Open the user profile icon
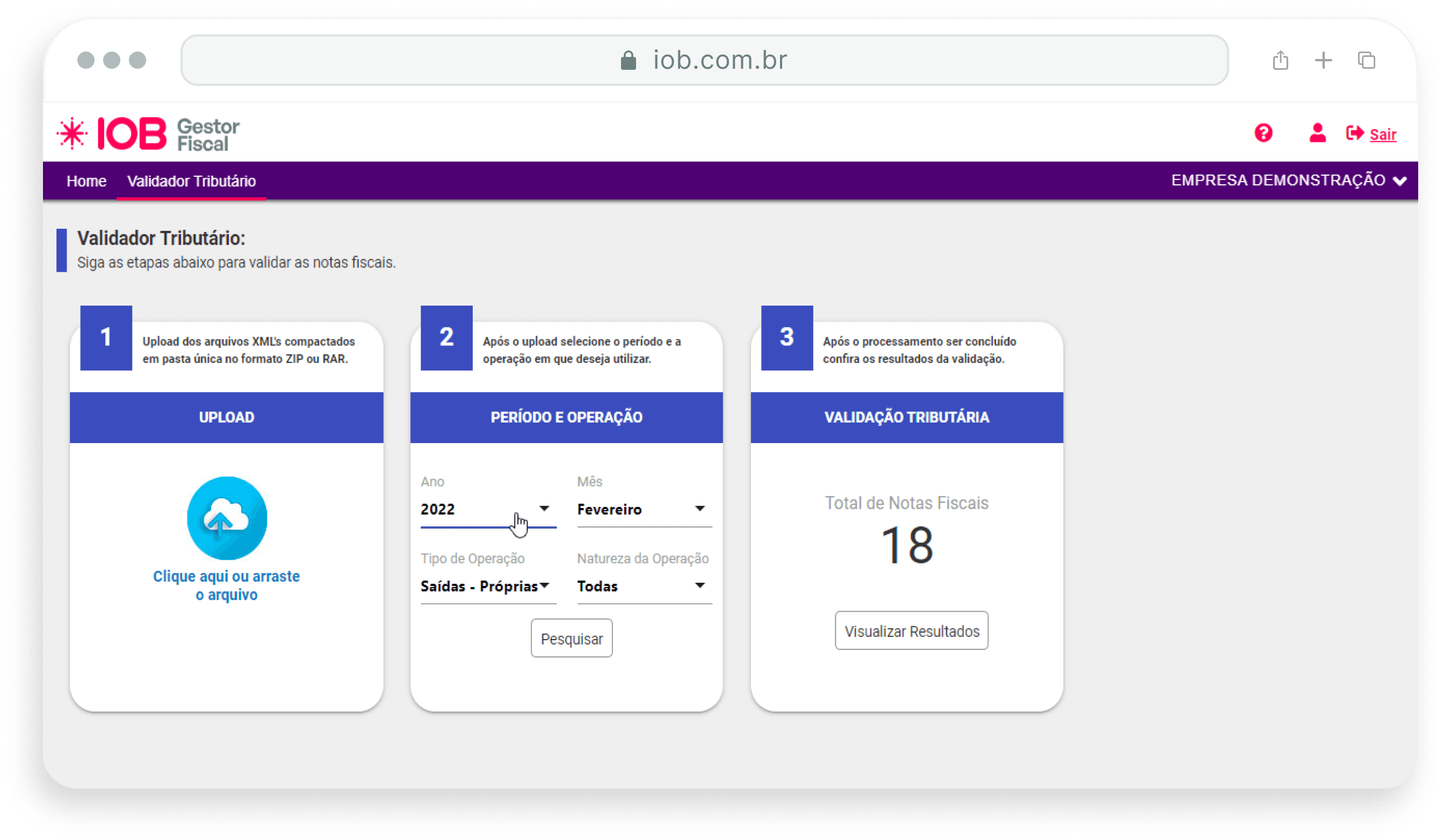 (1317, 133)
